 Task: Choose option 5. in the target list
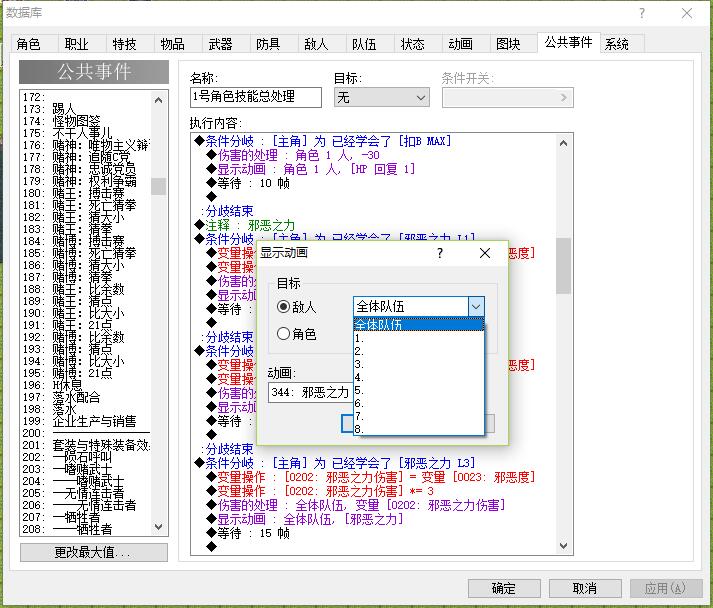[x=418, y=390]
